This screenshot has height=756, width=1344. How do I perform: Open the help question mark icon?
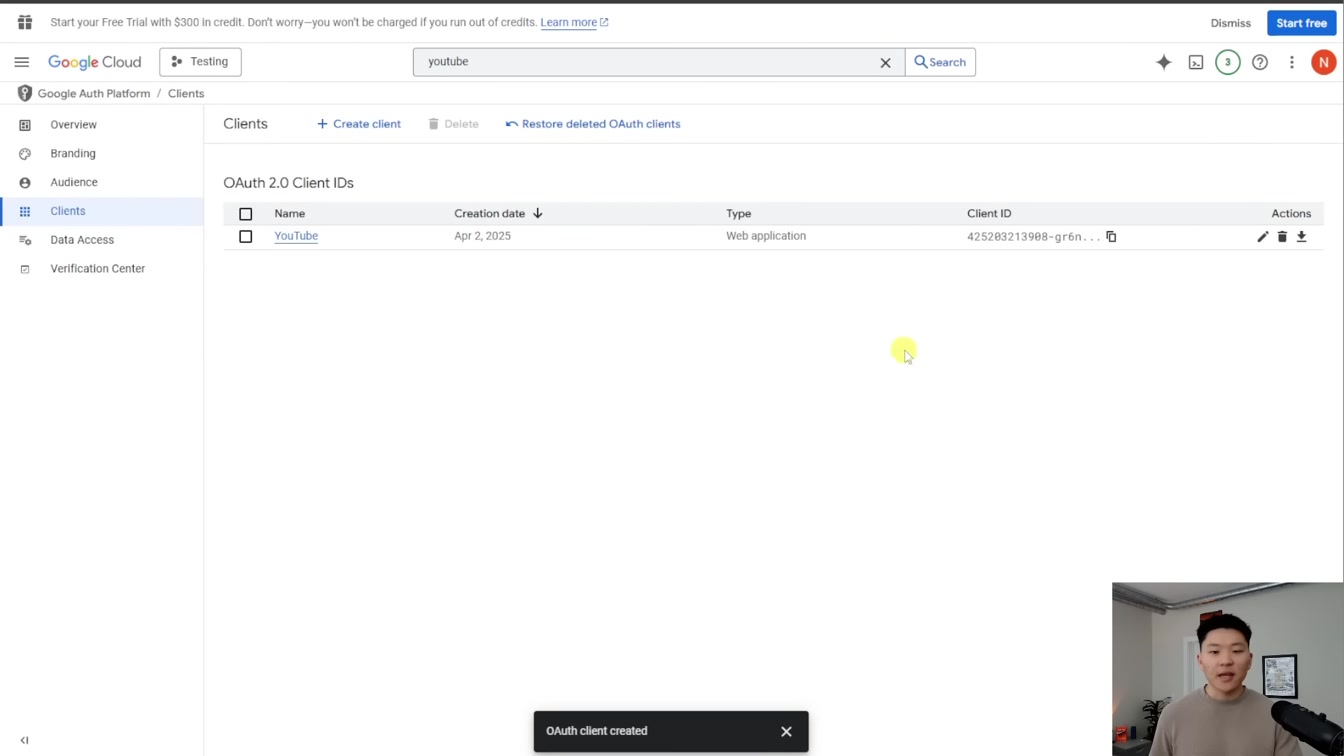point(1260,62)
